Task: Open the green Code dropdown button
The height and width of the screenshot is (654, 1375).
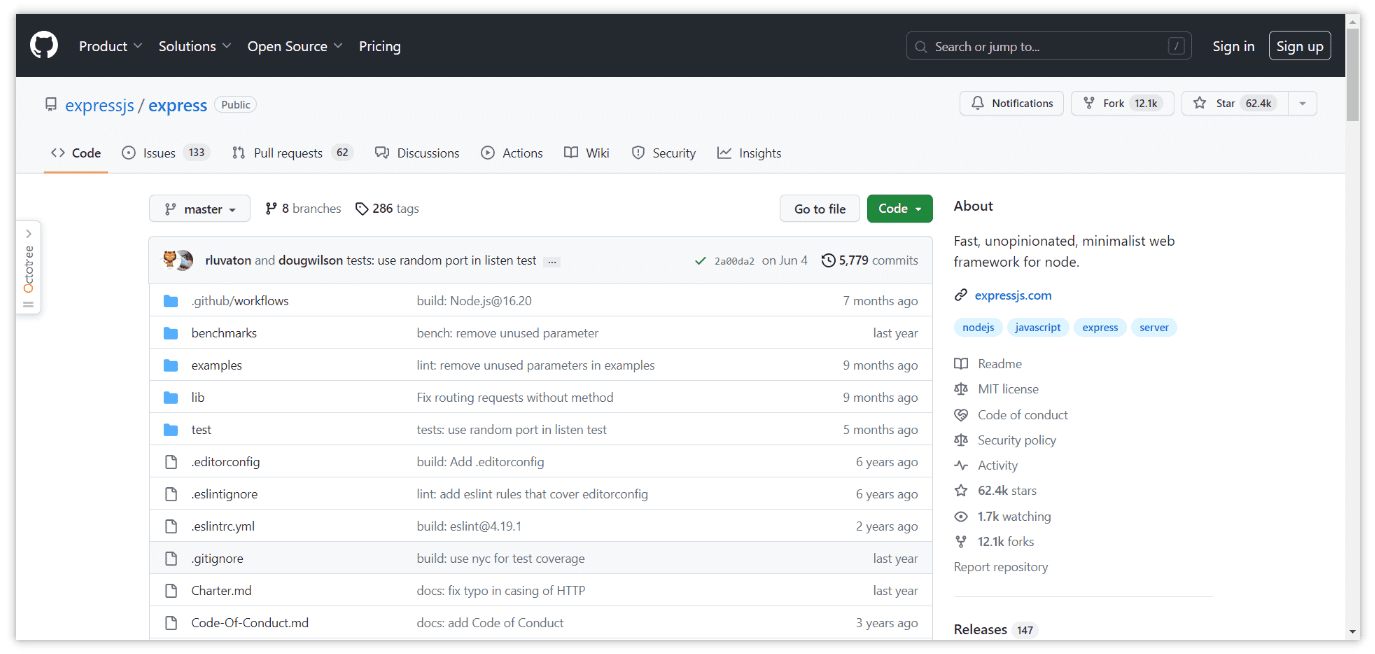Action: (900, 208)
